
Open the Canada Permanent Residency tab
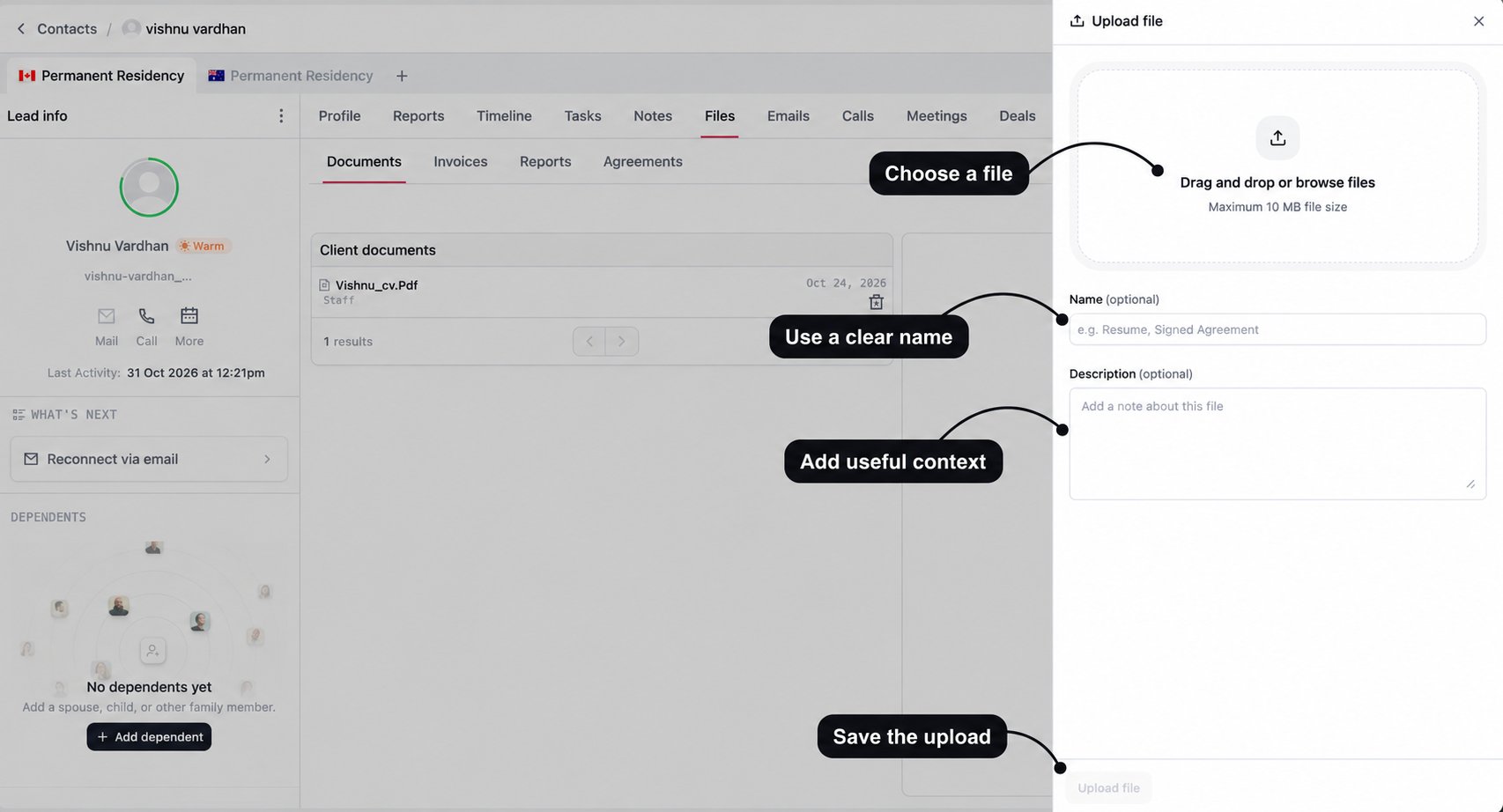click(x=101, y=76)
